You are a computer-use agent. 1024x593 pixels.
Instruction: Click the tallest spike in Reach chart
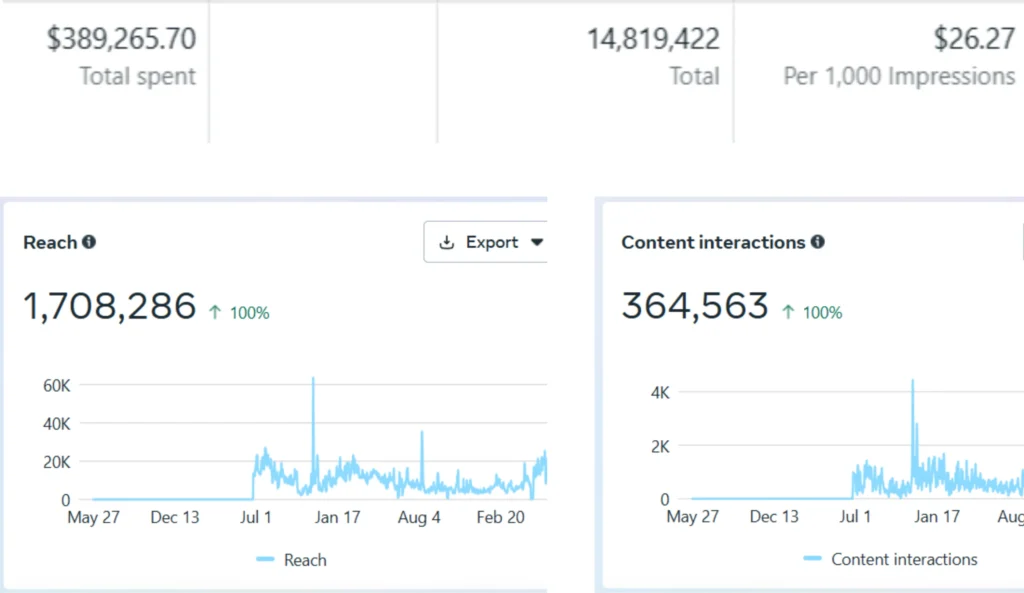coord(313,380)
